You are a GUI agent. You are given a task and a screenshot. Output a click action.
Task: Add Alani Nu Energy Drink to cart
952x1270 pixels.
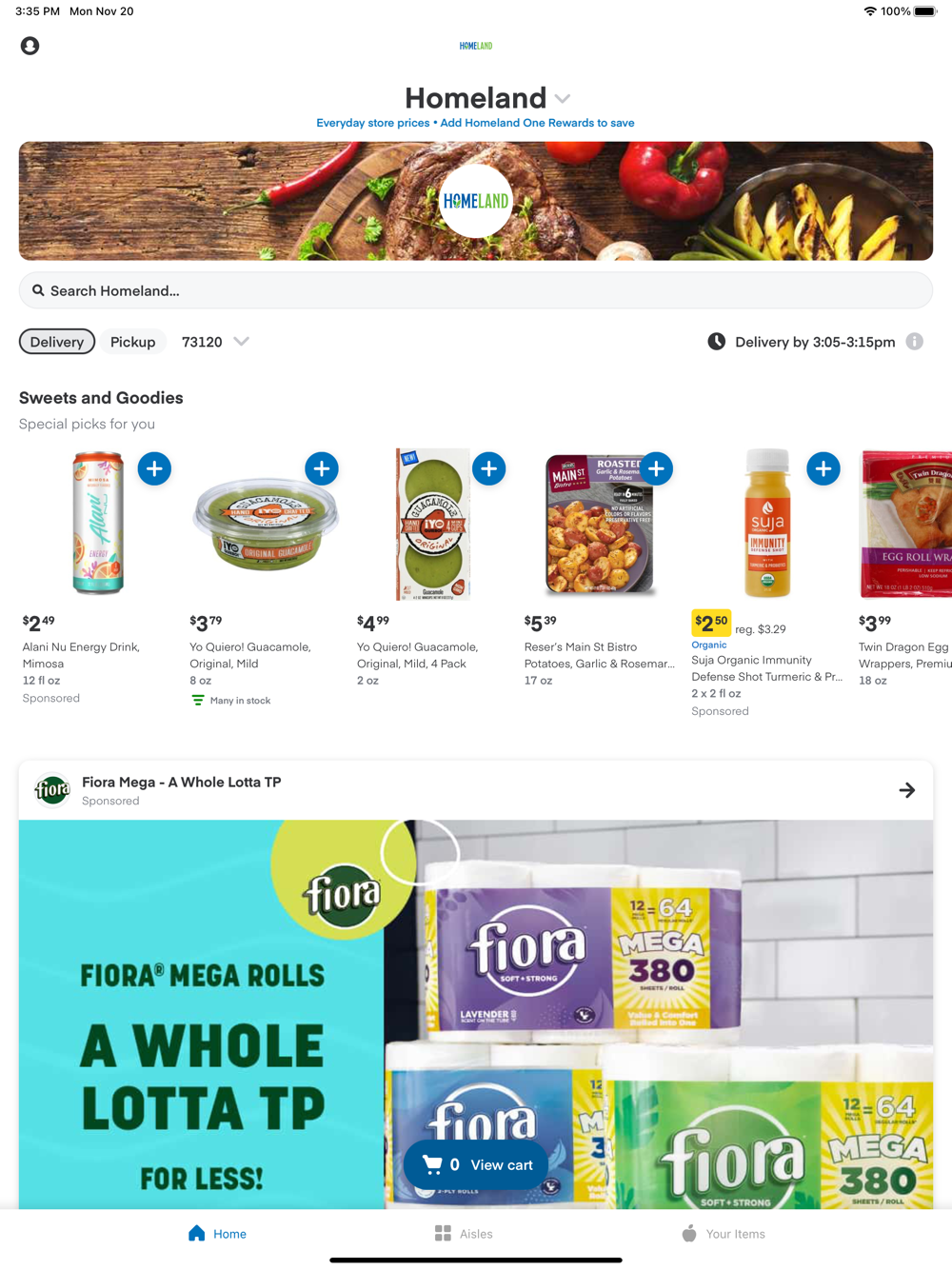(x=154, y=468)
